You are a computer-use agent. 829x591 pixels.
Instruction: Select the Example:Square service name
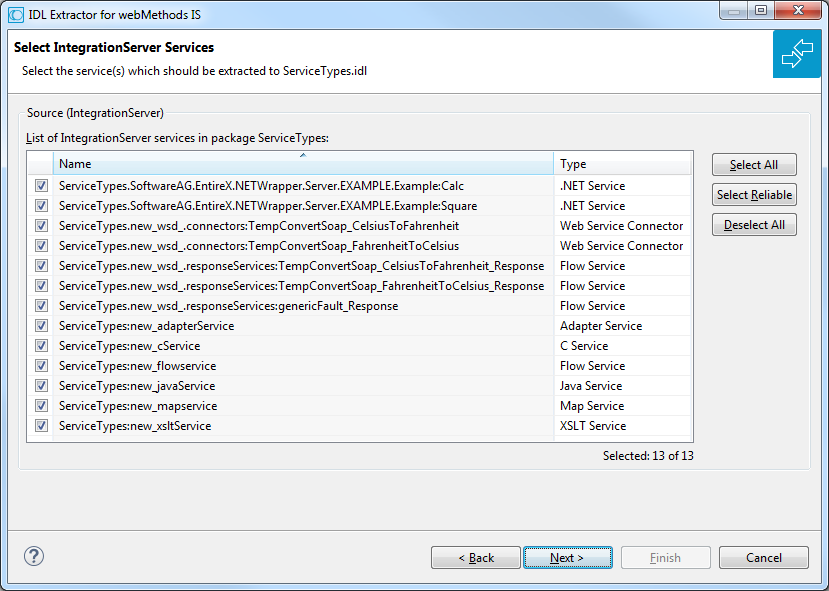pyautogui.click(x=268, y=206)
